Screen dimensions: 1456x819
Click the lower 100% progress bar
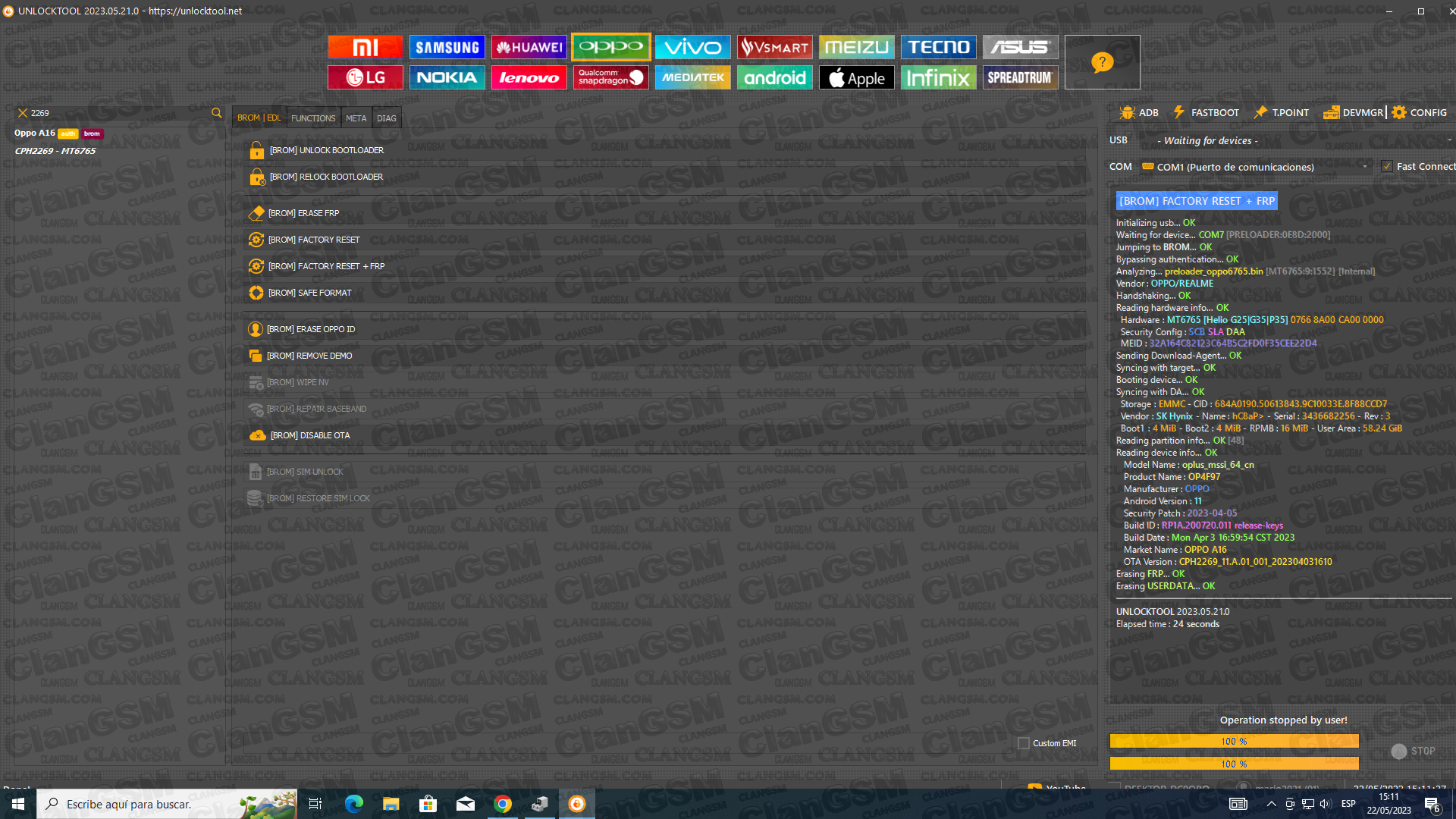coord(1234,764)
